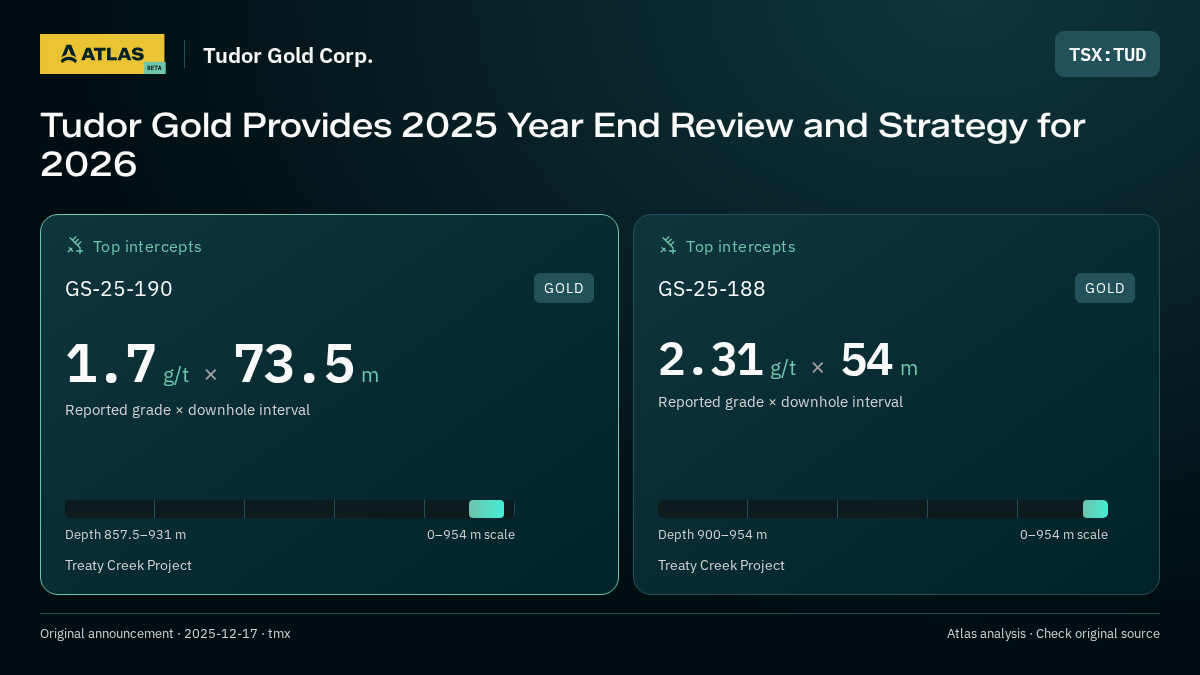The width and height of the screenshot is (1200, 675).
Task: Click the 73.5 m interval value
Action: [x=306, y=365]
